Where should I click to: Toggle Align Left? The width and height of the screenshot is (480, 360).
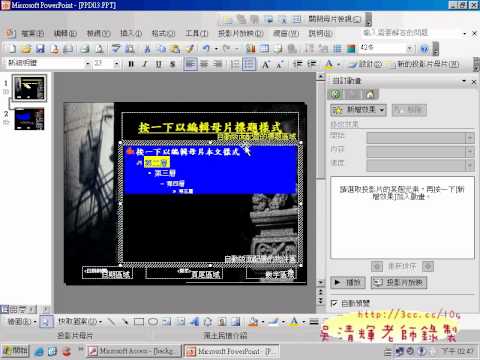click(x=190, y=64)
